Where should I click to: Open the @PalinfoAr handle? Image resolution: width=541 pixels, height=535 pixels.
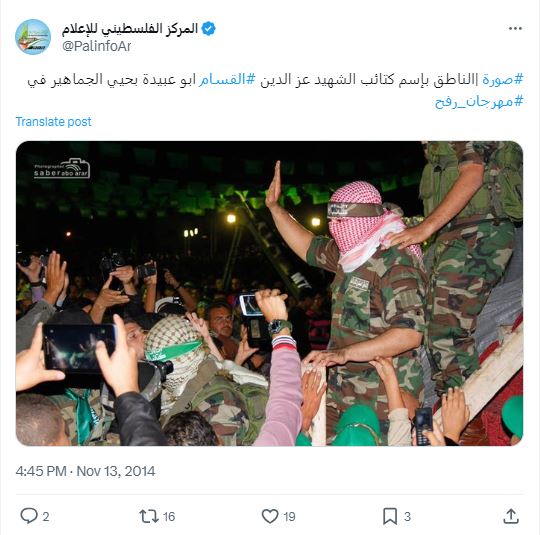[x=97, y=46]
